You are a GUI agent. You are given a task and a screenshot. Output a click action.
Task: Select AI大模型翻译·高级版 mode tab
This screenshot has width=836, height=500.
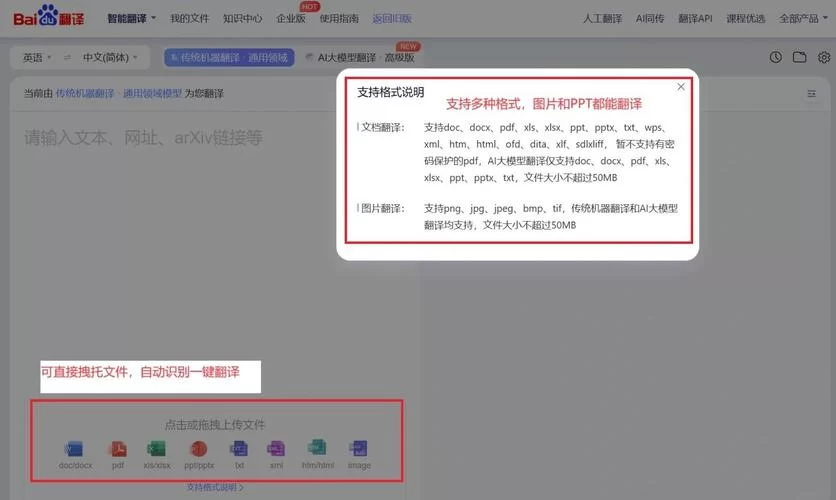point(360,57)
